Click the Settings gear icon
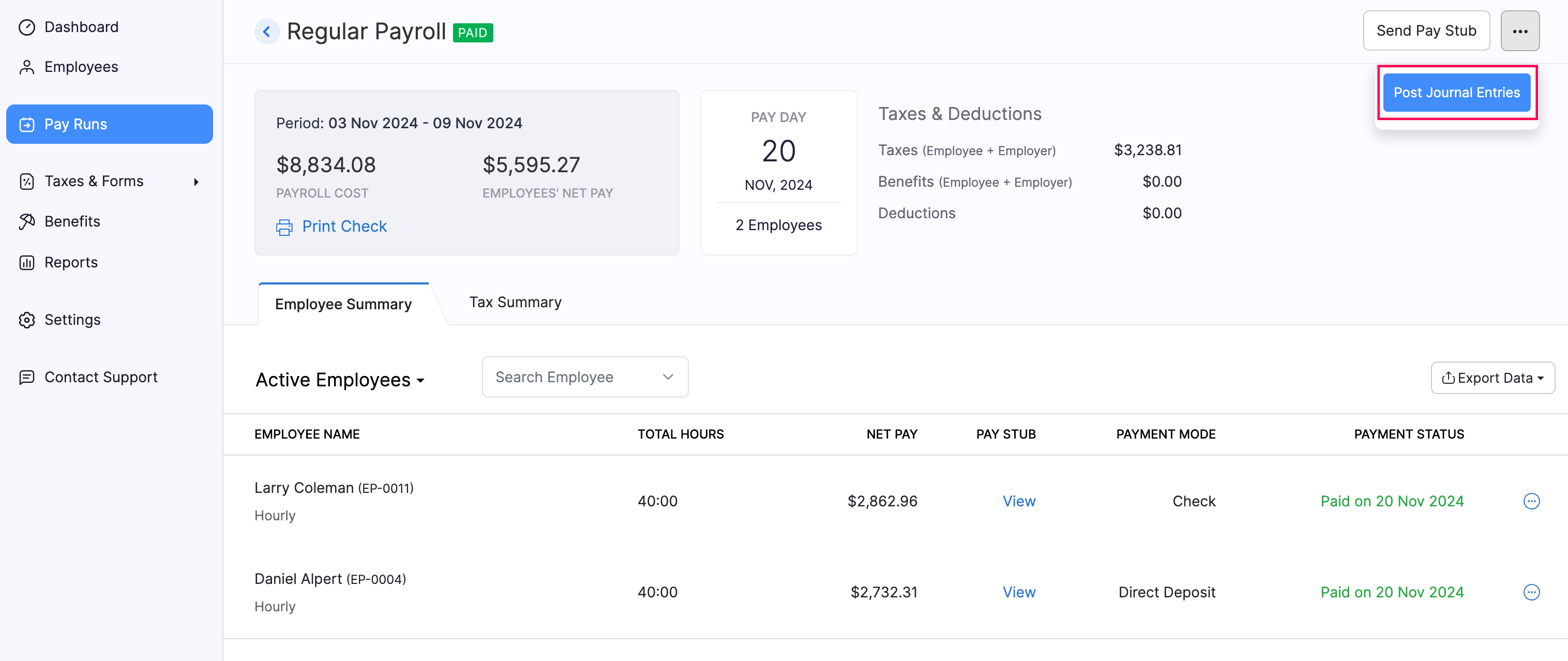Screen dimensions: 1568x661 coord(27,319)
